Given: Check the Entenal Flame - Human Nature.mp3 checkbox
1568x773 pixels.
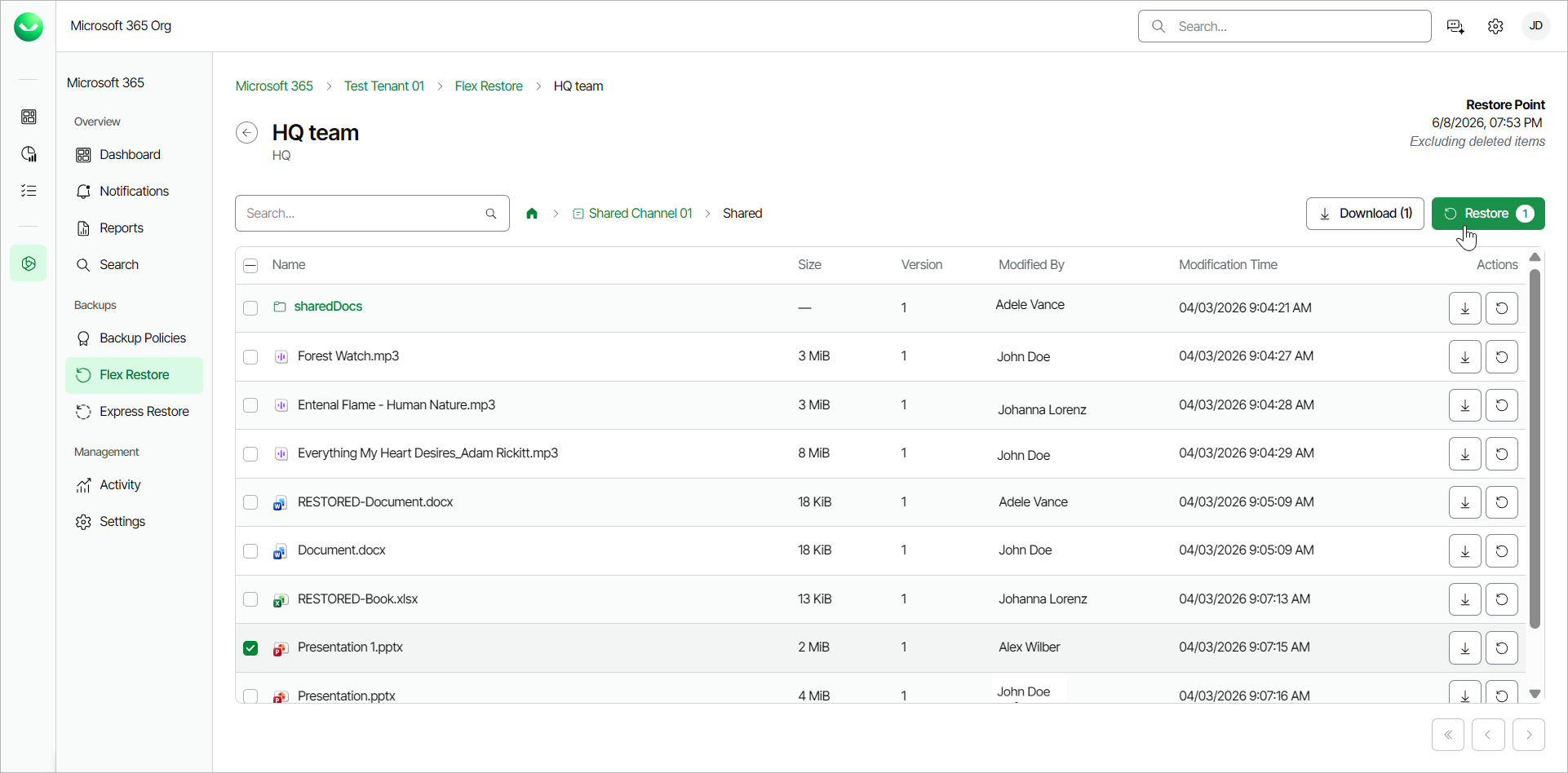Looking at the screenshot, I should click(x=250, y=405).
